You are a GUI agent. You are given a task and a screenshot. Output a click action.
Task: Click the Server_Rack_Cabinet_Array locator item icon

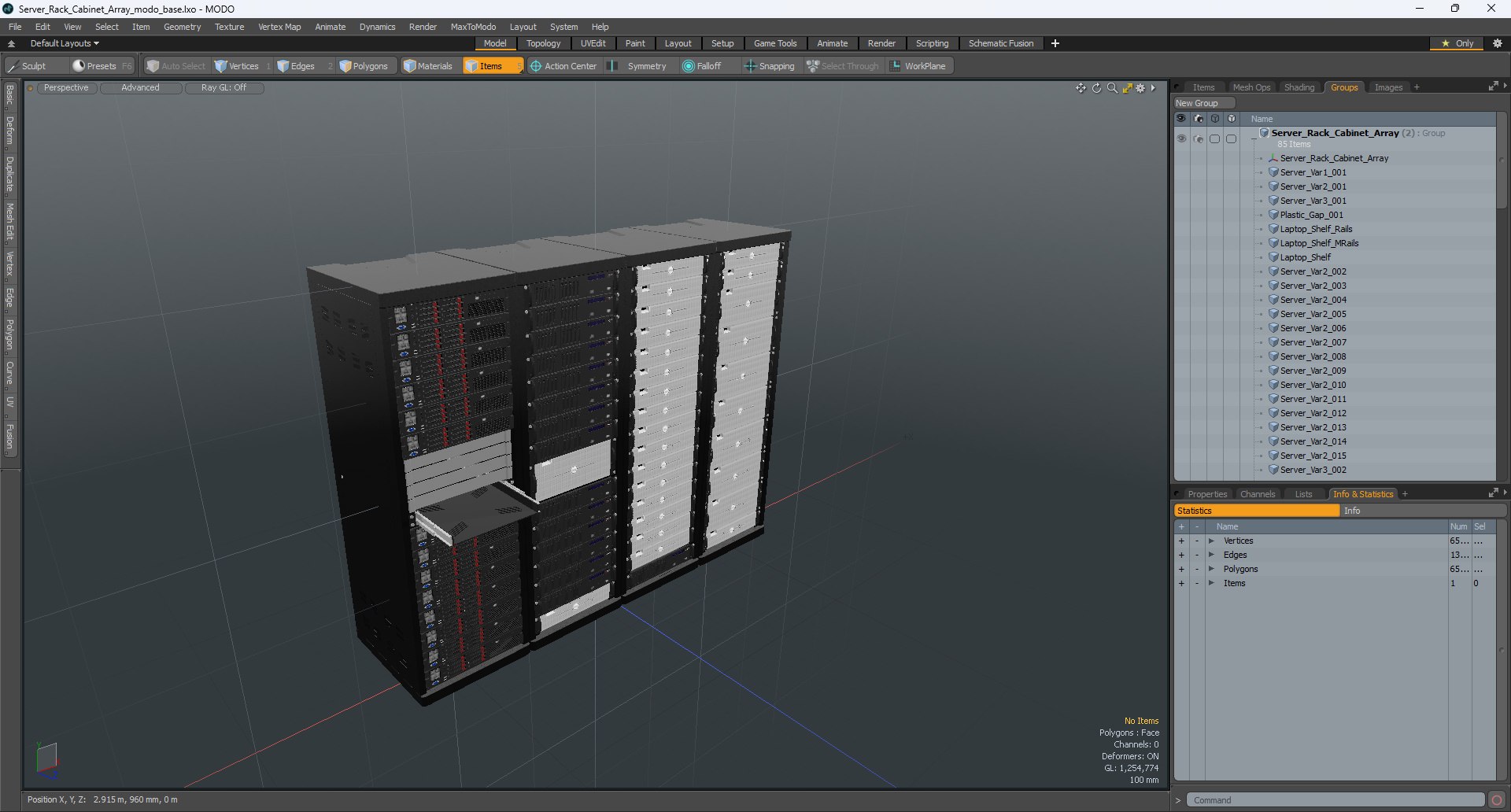pos(1273,158)
